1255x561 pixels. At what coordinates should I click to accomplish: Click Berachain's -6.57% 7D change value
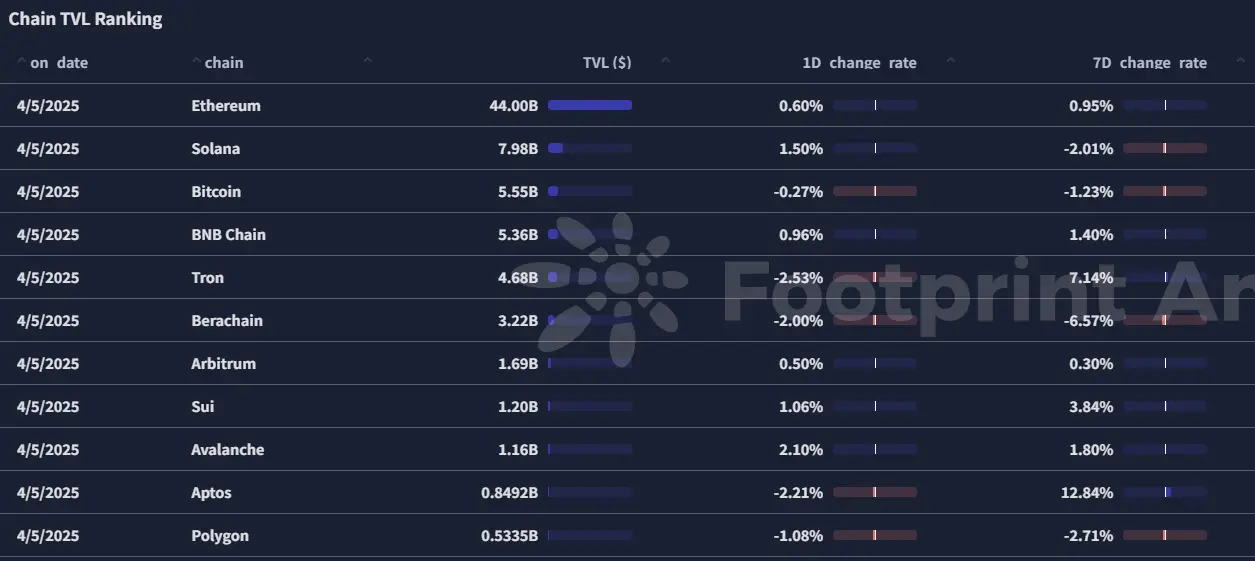(1089, 321)
